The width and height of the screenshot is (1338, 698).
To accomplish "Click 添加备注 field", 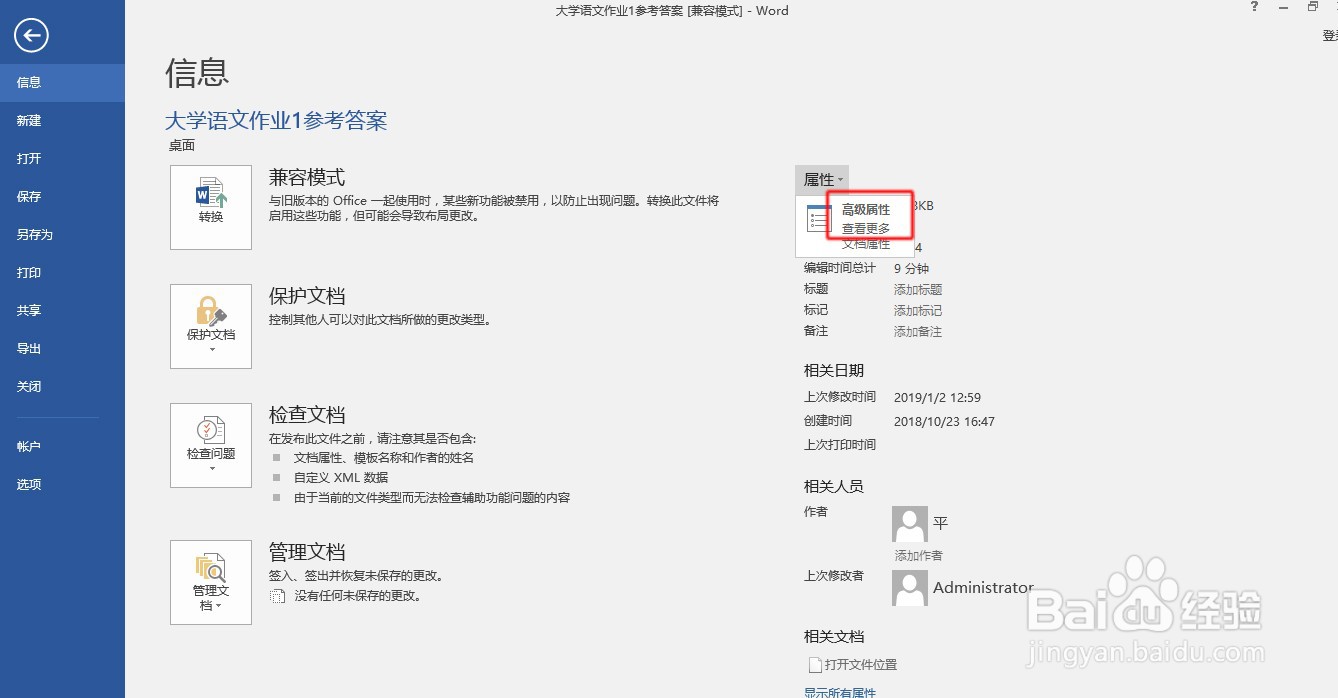I will pos(918,331).
